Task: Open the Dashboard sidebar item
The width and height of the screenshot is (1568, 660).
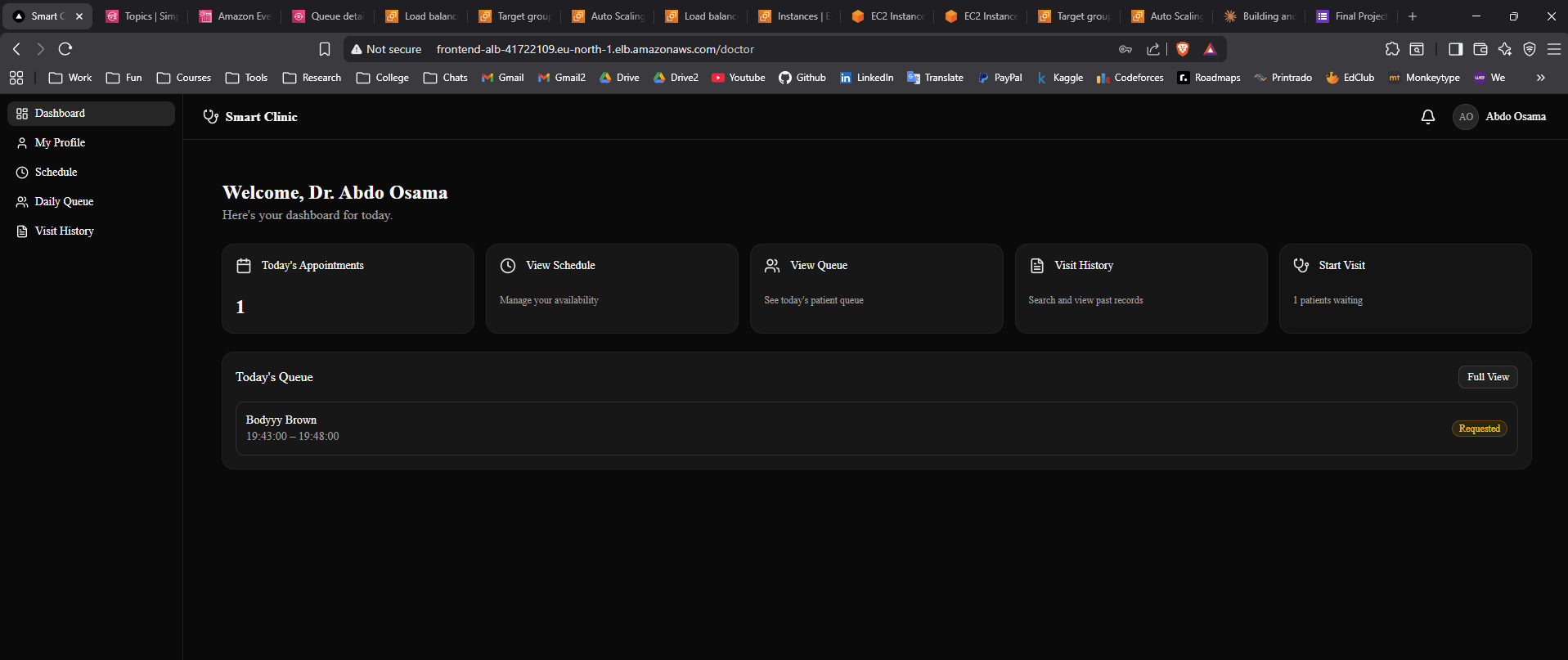Action: (91, 114)
